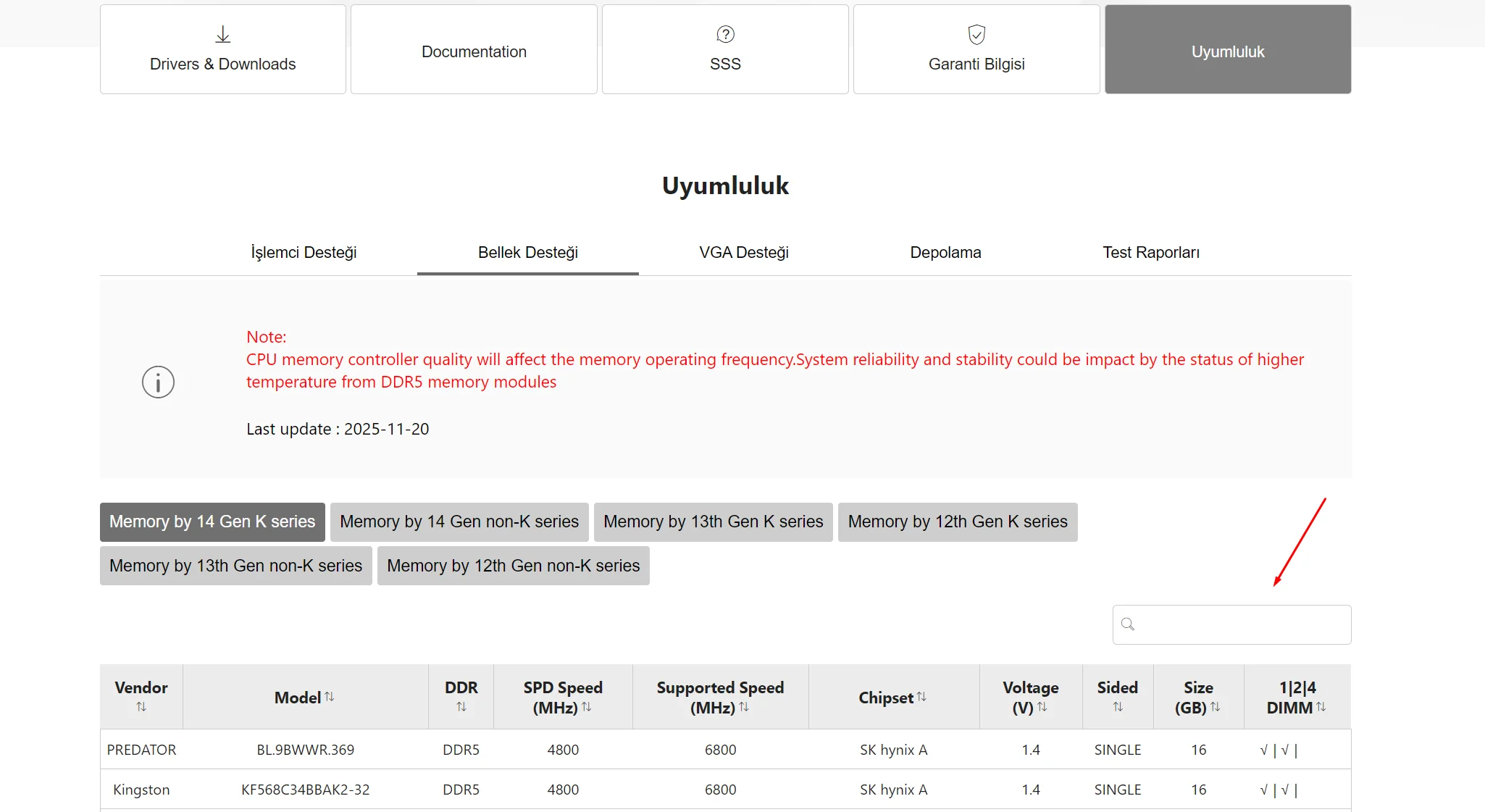Sort by Supported Speed sort arrows
This screenshot has width=1485, height=812.
coord(744,707)
